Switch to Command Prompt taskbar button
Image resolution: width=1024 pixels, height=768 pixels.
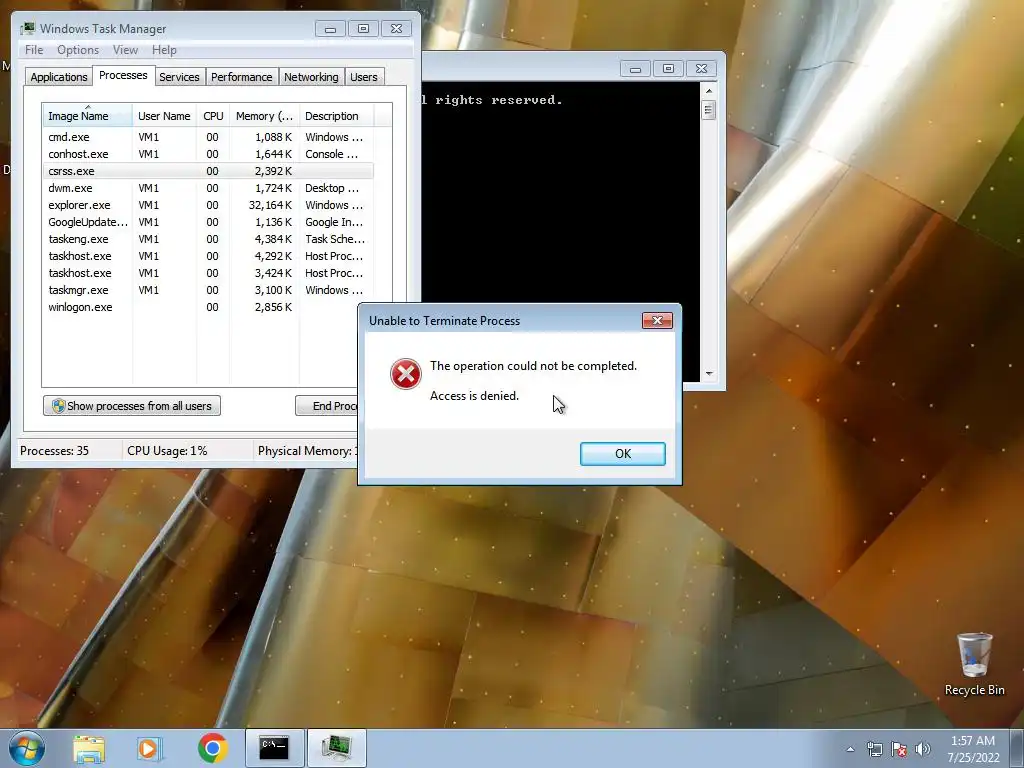[x=274, y=748]
